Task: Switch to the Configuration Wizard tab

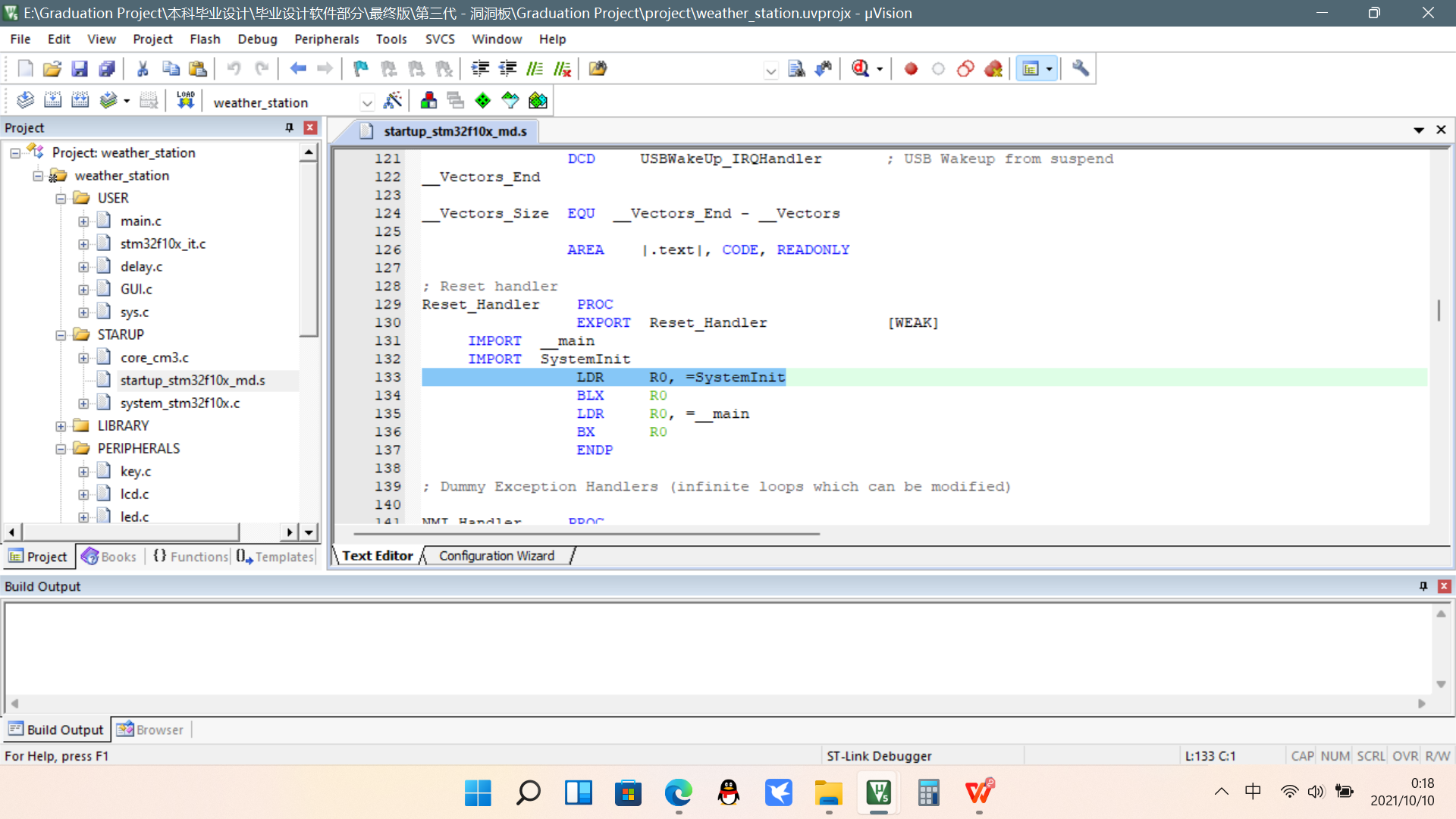Action: 497,556
